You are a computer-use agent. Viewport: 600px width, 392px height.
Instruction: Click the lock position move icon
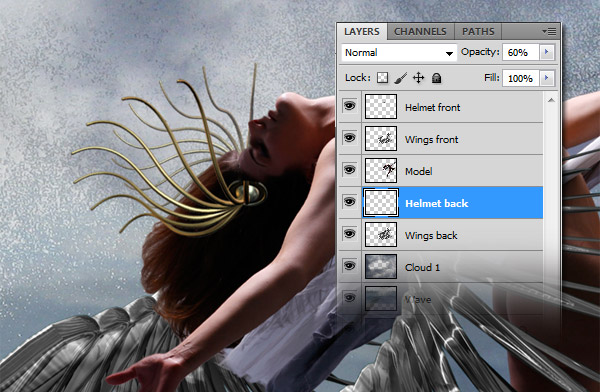[x=418, y=78]
